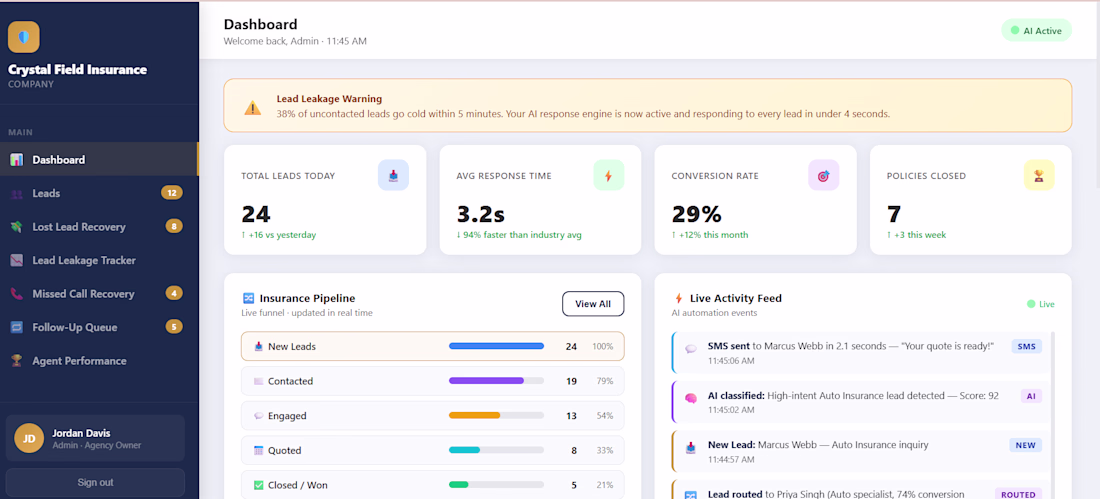Click the Total Leads Today inbox icon

pyautogui.click(x=393, y=175)
